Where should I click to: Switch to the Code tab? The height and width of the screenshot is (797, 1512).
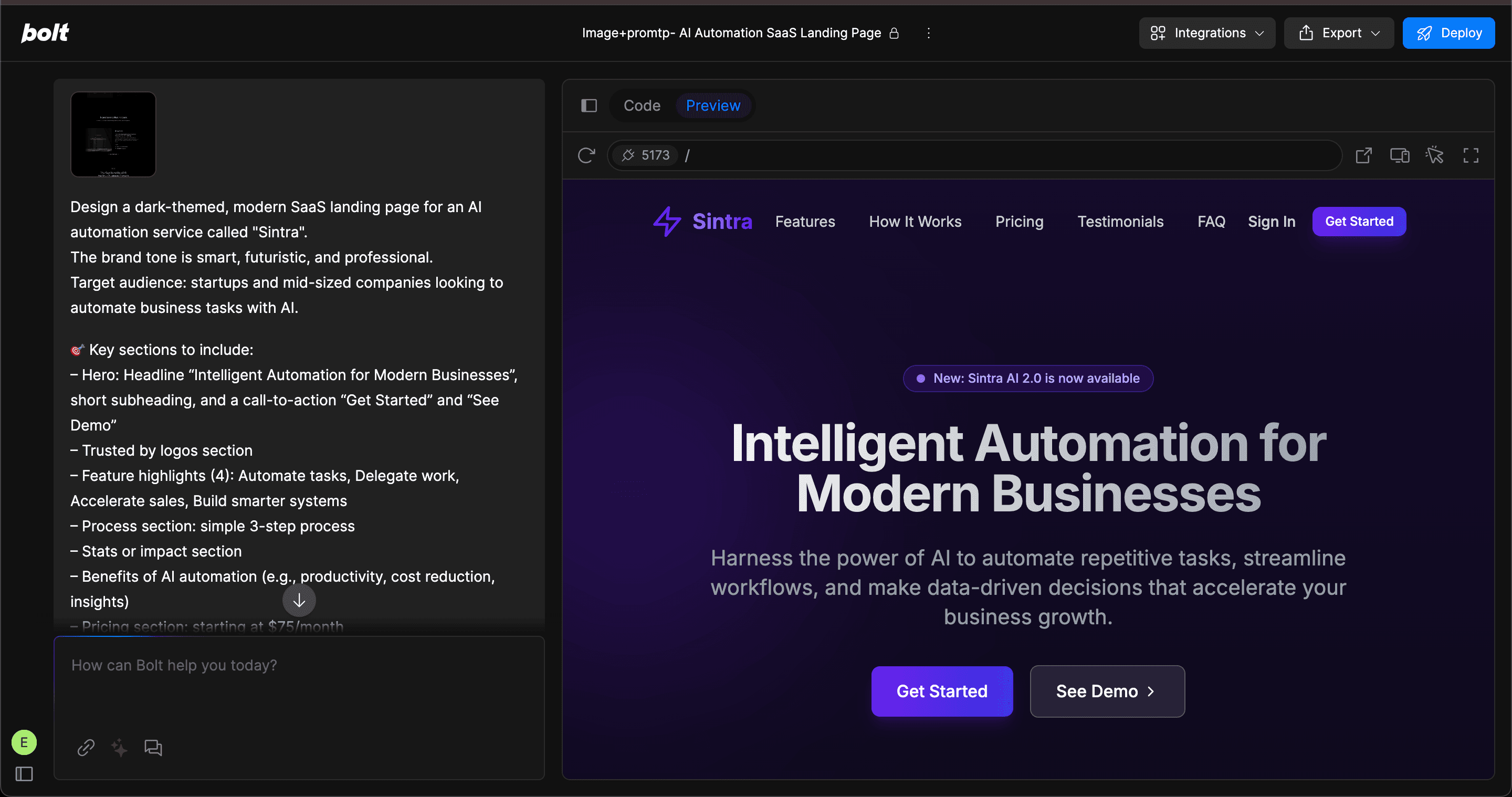(642, 106)
